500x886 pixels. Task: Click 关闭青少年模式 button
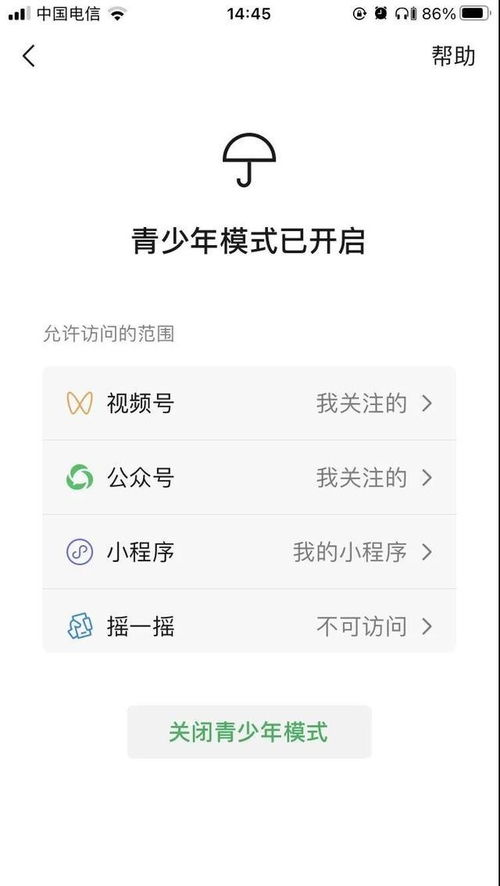(x=249, y=732)
